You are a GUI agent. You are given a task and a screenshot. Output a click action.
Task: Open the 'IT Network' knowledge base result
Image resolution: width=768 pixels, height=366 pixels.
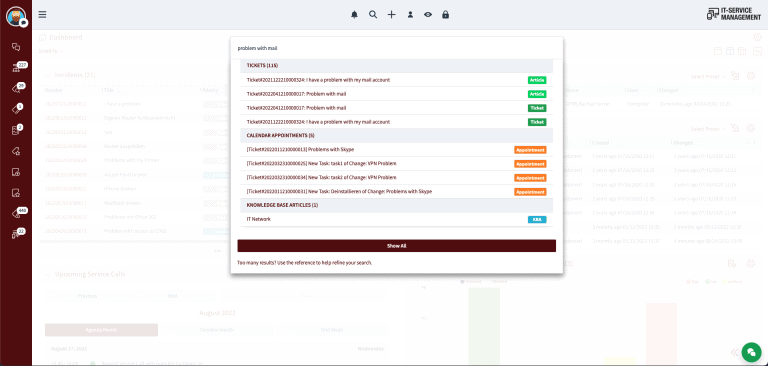(396, 219)
